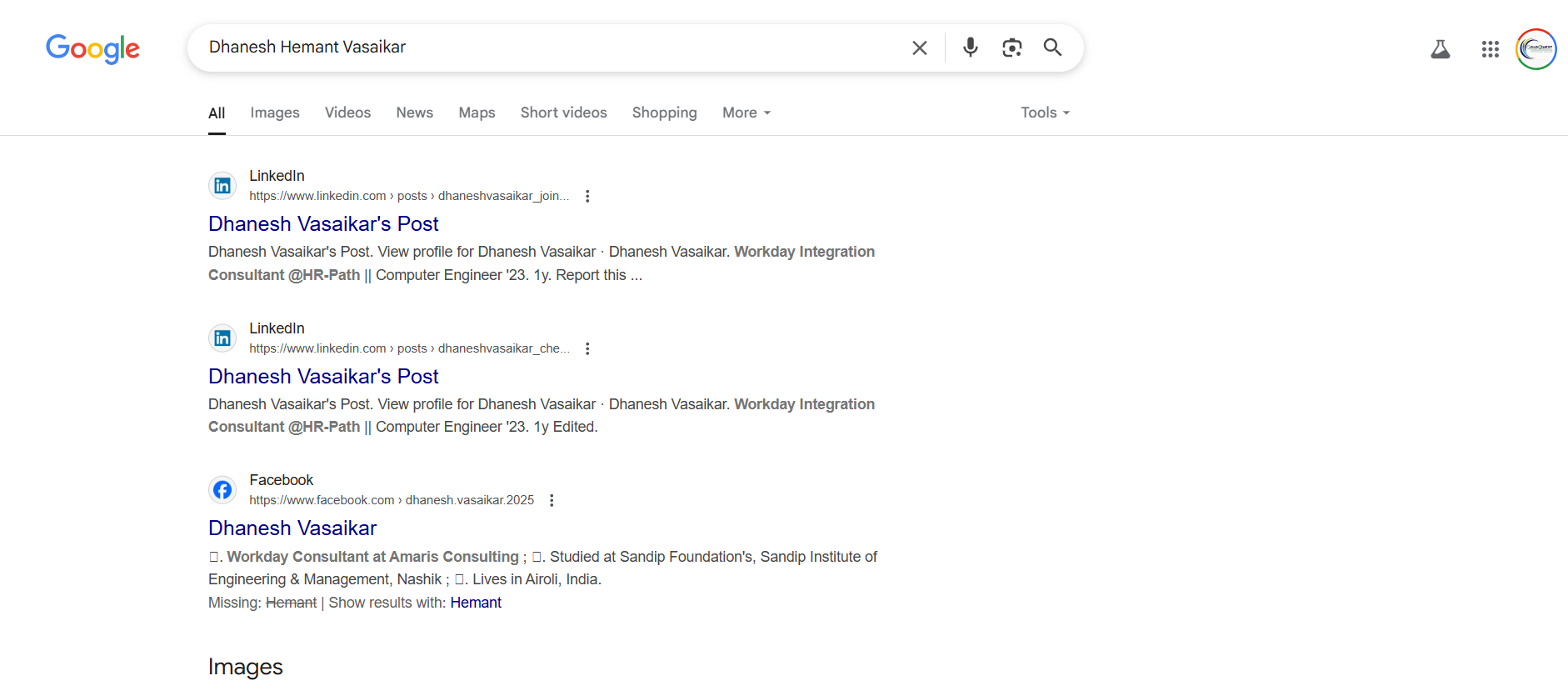Show results with Hemant link
Screen dimensions: 1568x696
[x=476, y=603]
